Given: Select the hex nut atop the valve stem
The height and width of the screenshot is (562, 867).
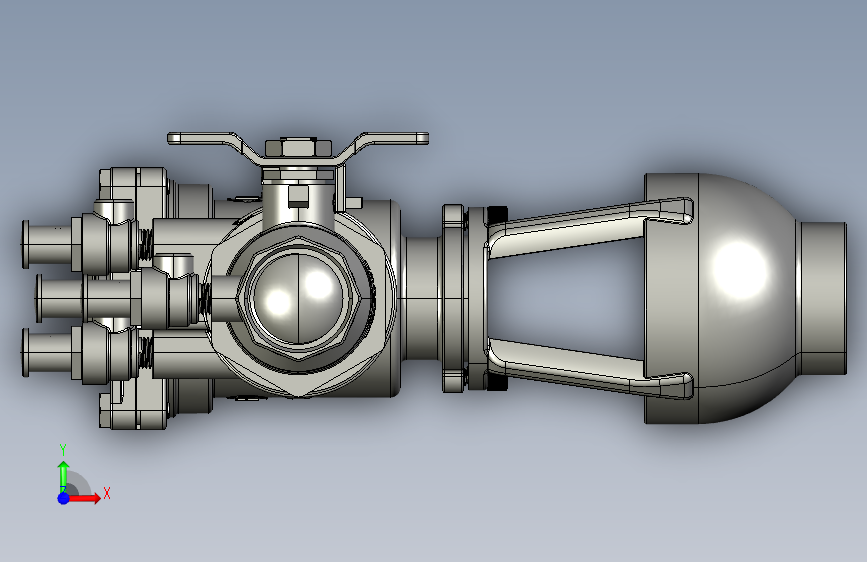Looking at the screenshot, I should tap(298, 148).
